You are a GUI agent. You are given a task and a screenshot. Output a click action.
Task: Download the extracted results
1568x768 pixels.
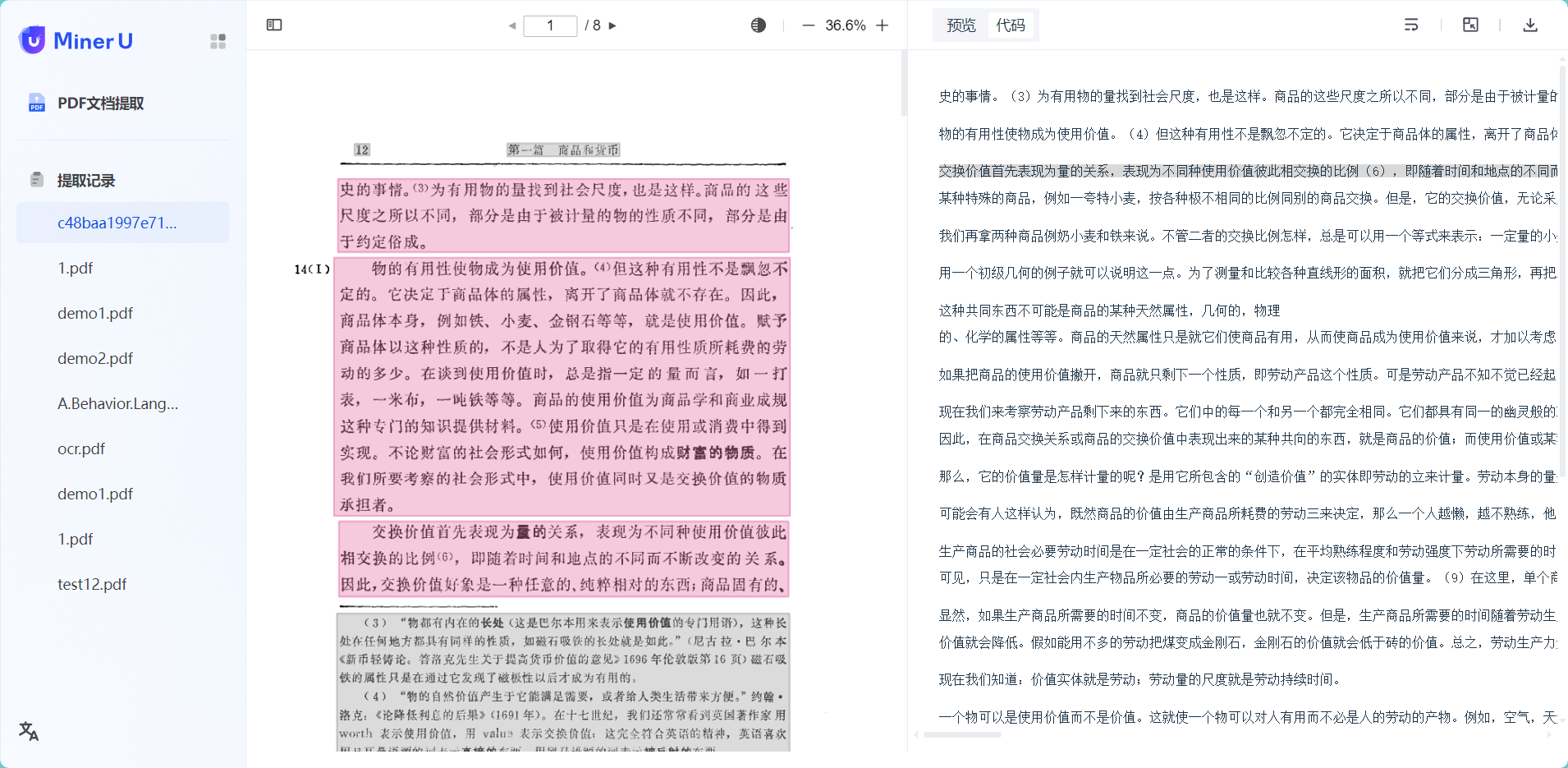click(1530, 25)
